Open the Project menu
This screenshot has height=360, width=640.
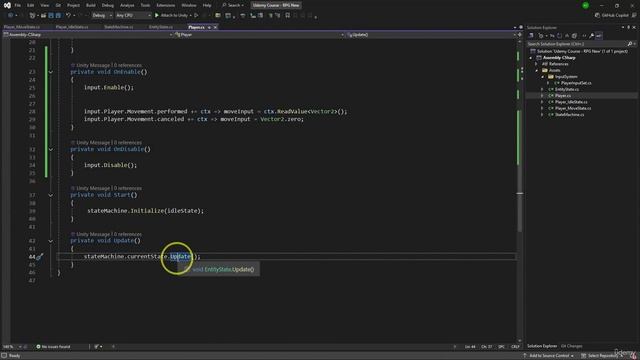point(73,5)
